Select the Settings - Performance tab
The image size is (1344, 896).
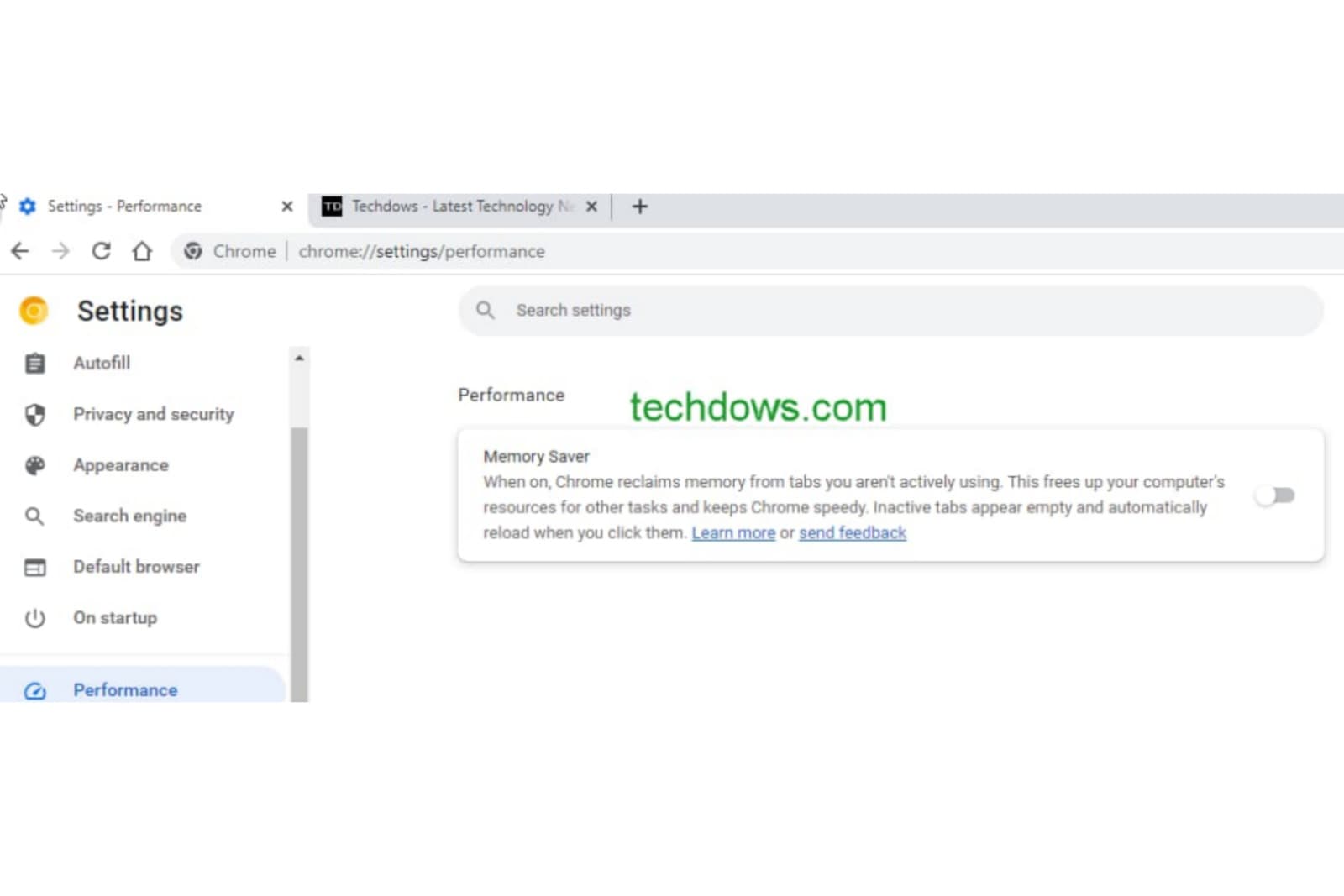click(x=124, y=207)
